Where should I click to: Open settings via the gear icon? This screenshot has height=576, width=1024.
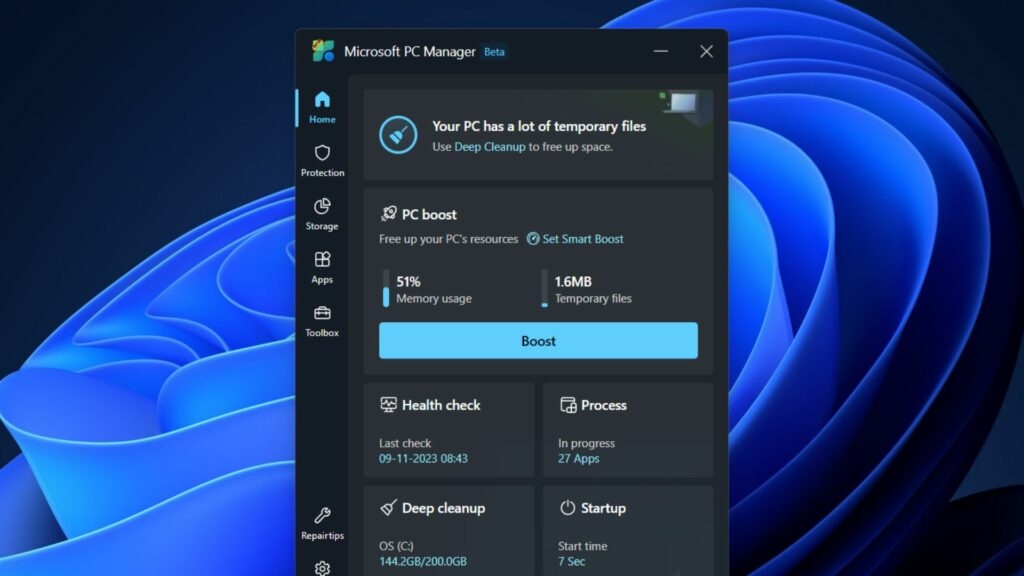[322, 566]
